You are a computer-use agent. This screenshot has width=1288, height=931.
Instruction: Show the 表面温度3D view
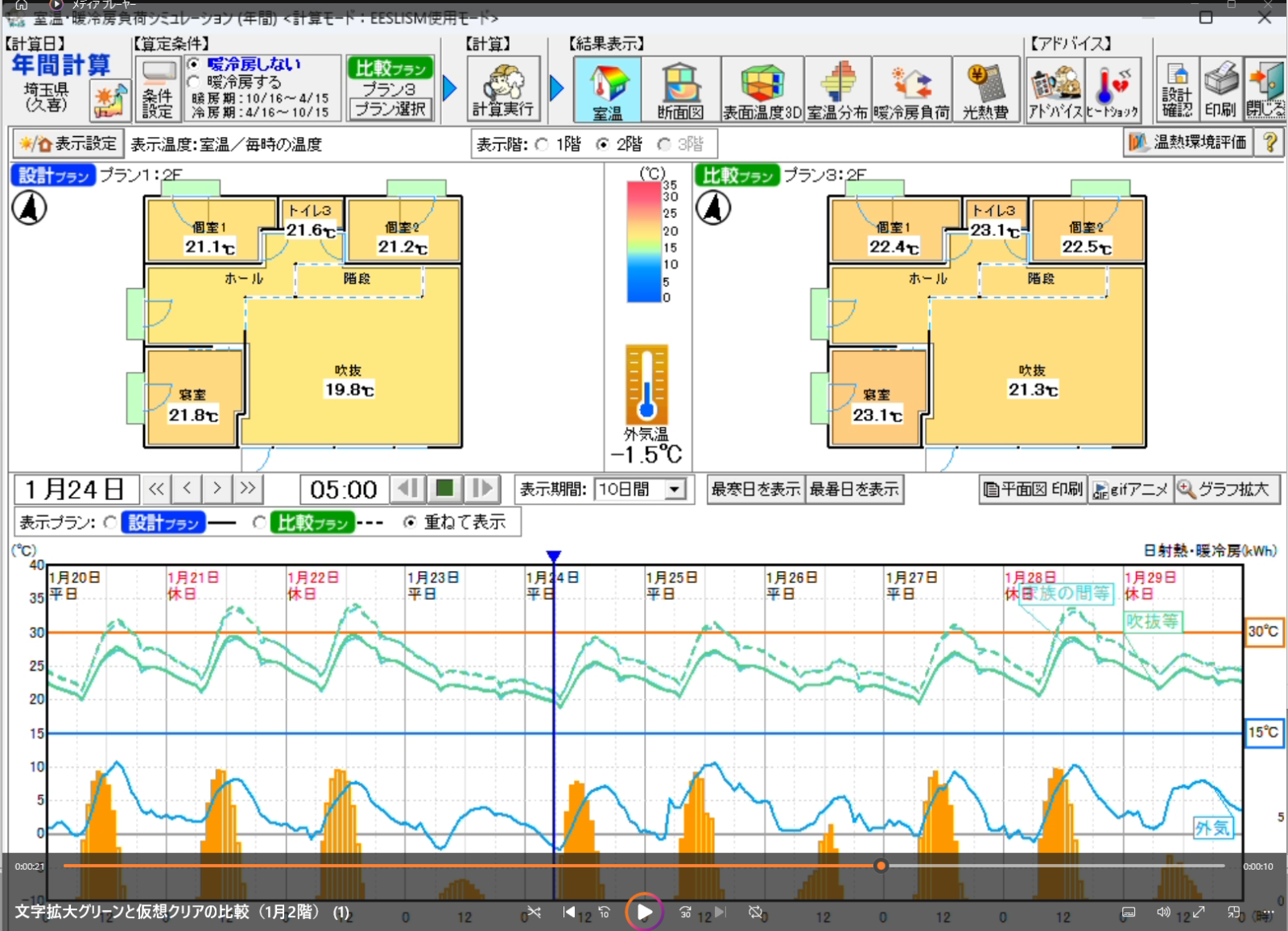click(x=762, y=89)
